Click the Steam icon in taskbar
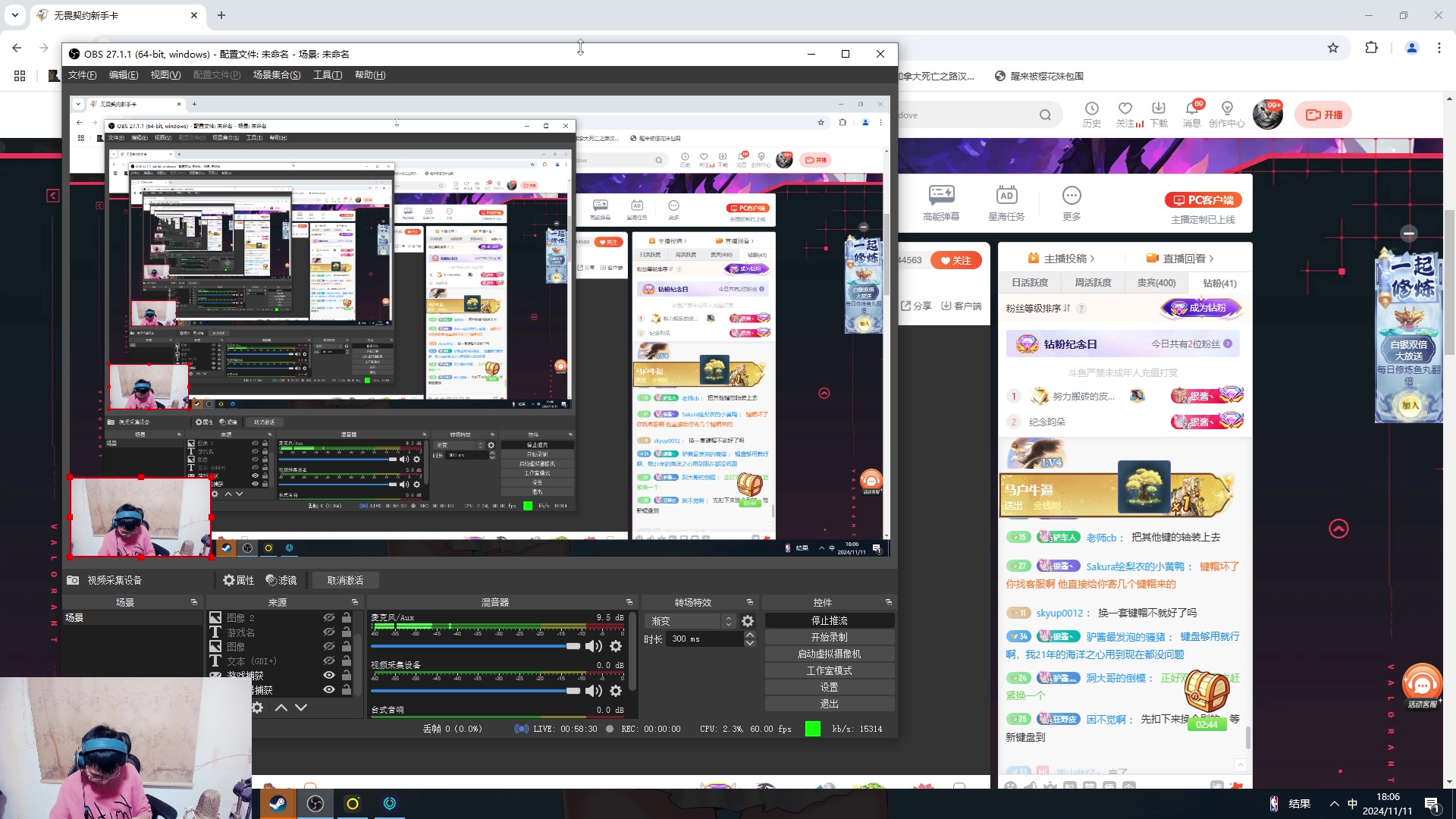Screen dimensions: 1456x819 (x=278, y=804)
